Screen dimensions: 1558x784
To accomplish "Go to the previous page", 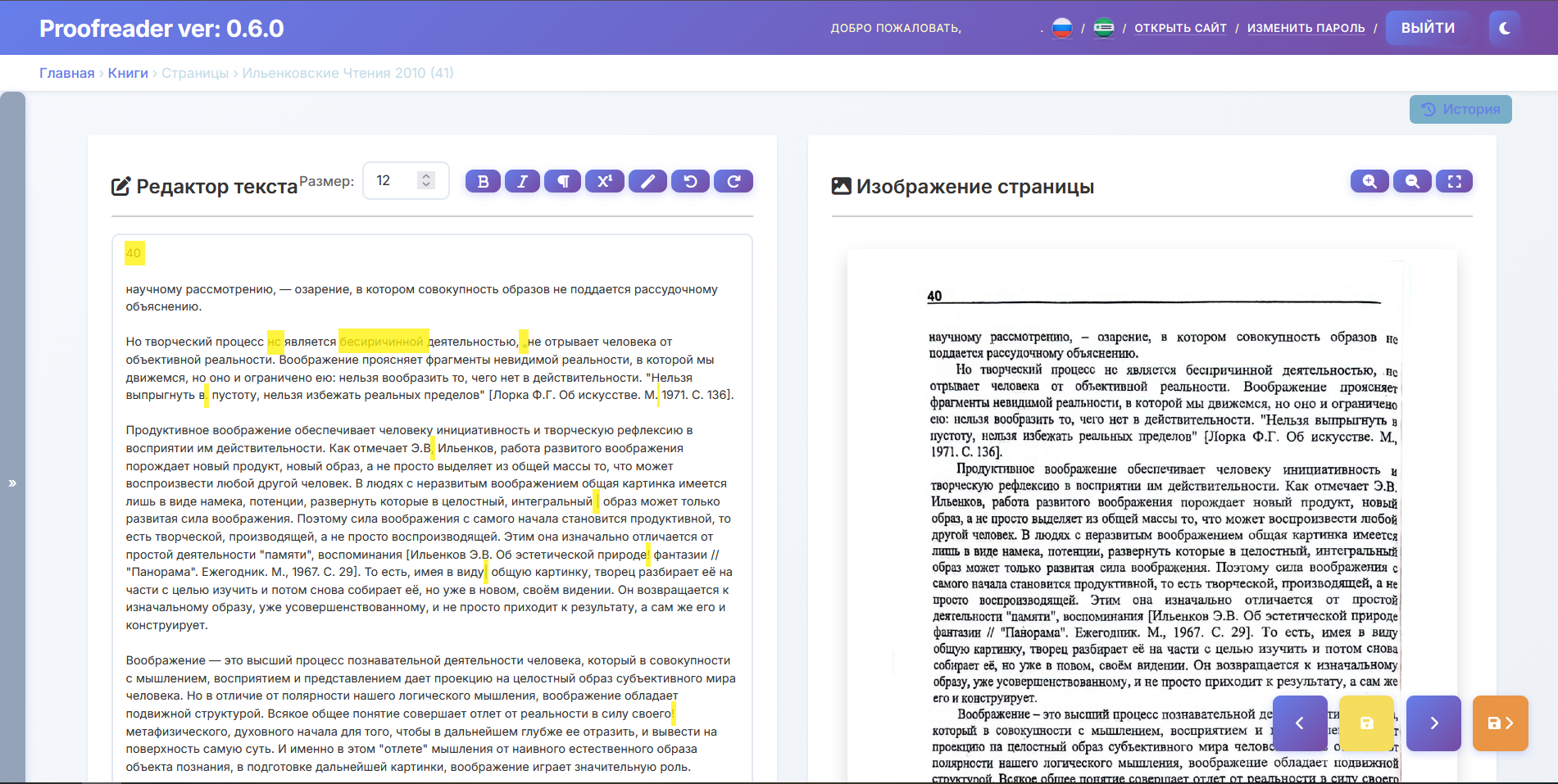I will pyautogui.click(x=1300, y=723).
